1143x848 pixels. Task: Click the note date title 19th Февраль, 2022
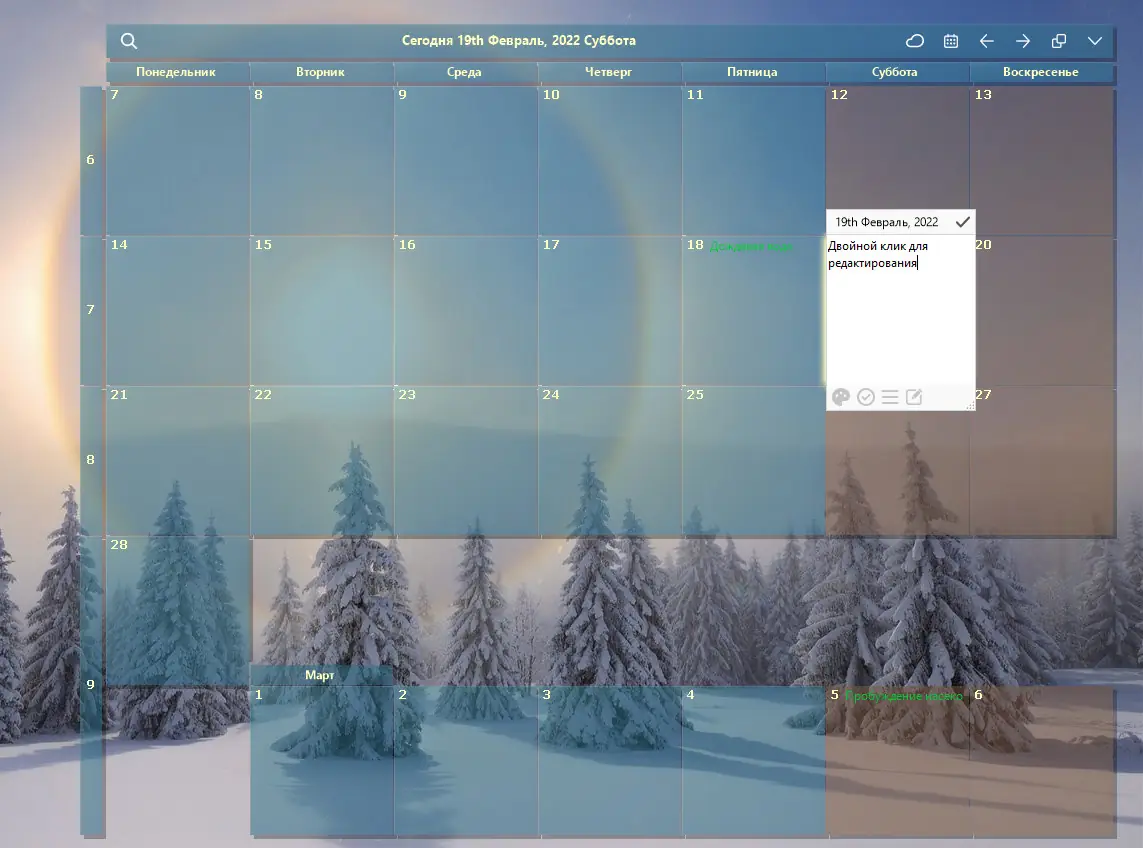(x=886, y=222)
